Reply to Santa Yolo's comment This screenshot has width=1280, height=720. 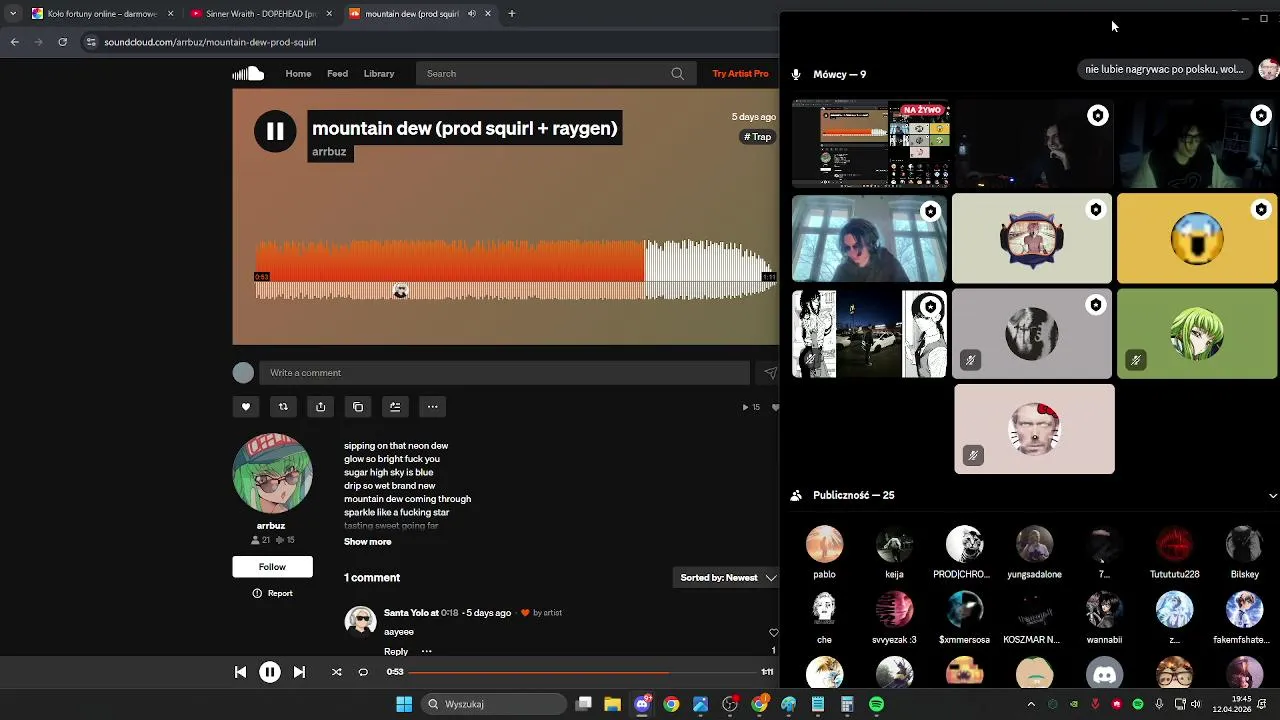point(396,651)
